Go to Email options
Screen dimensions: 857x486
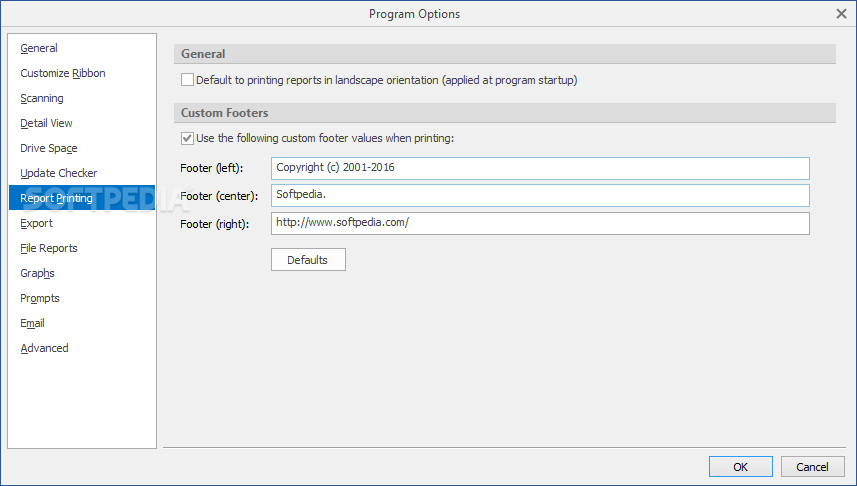tap(32, 323)
